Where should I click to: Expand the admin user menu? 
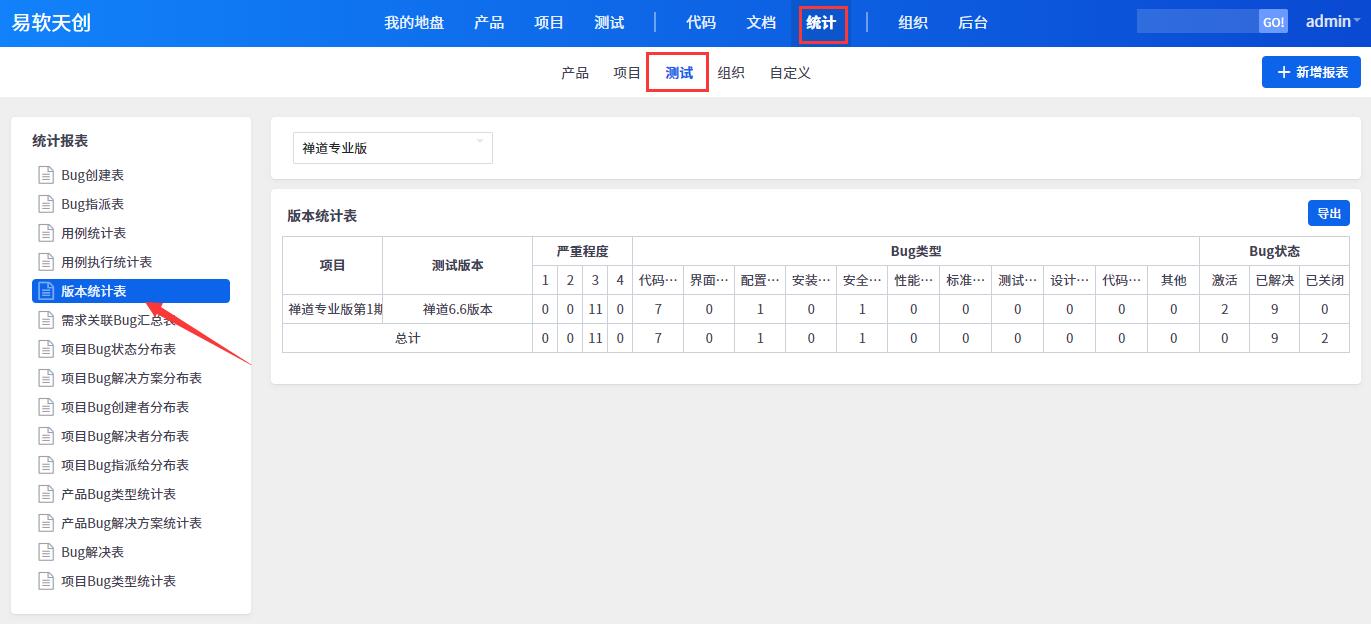pyautogui.click(x=1333, y=22)
